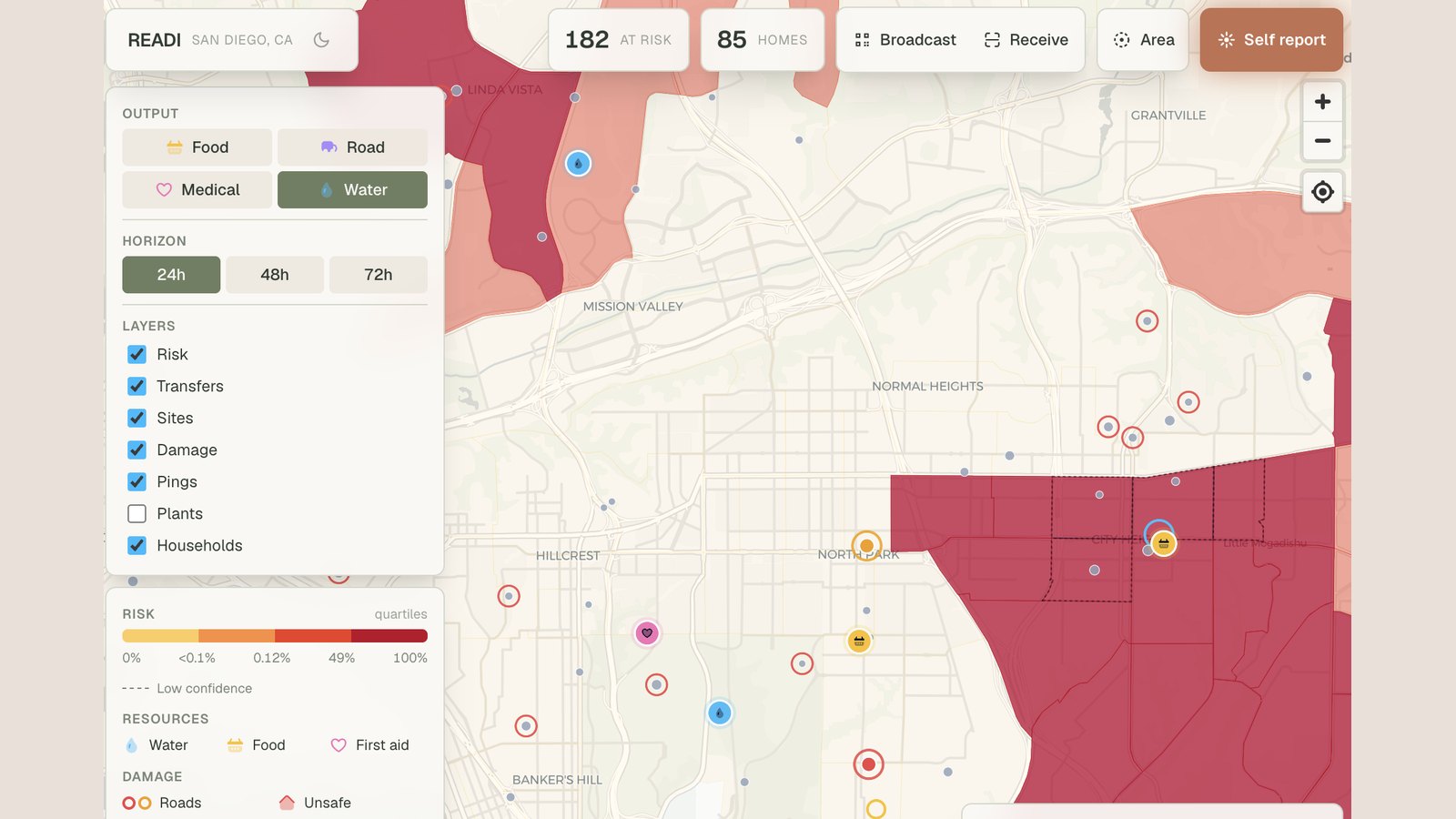Uncheck the Risk layer checkbox
The height and width of the screenshot is (819, 1456).
pyautogui.click(x=136, y=355)
